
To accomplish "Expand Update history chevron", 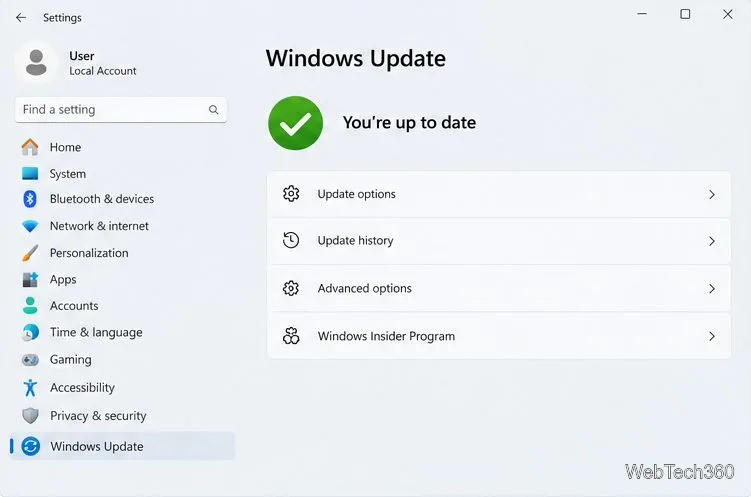I will 712,241.
